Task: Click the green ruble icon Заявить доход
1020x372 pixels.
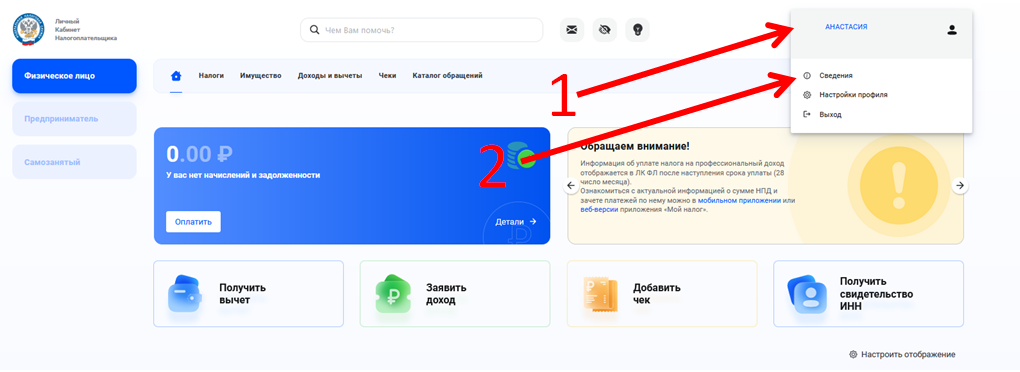Action: click(393, 295)
